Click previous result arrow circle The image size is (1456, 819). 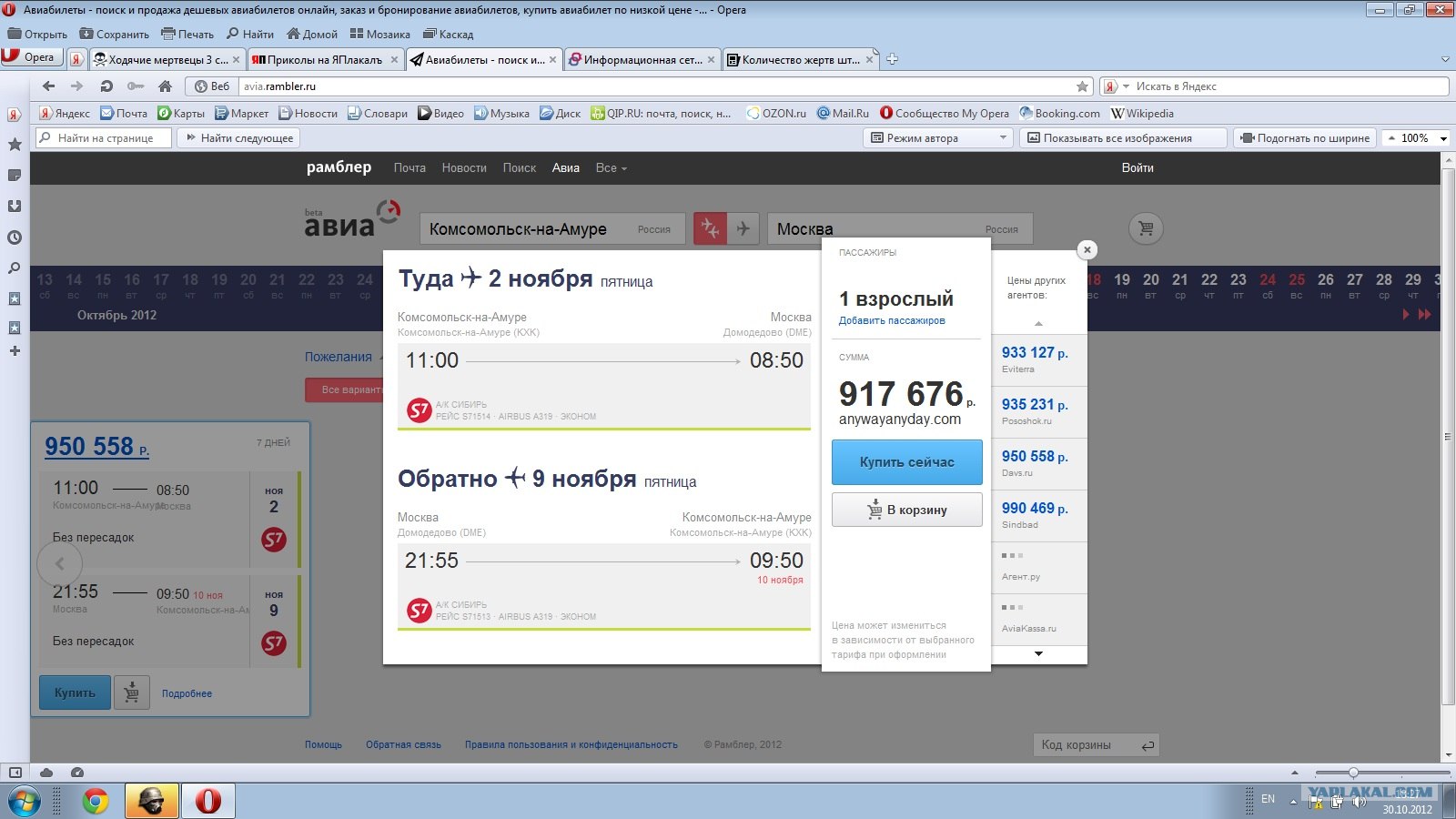pos(59,563)
